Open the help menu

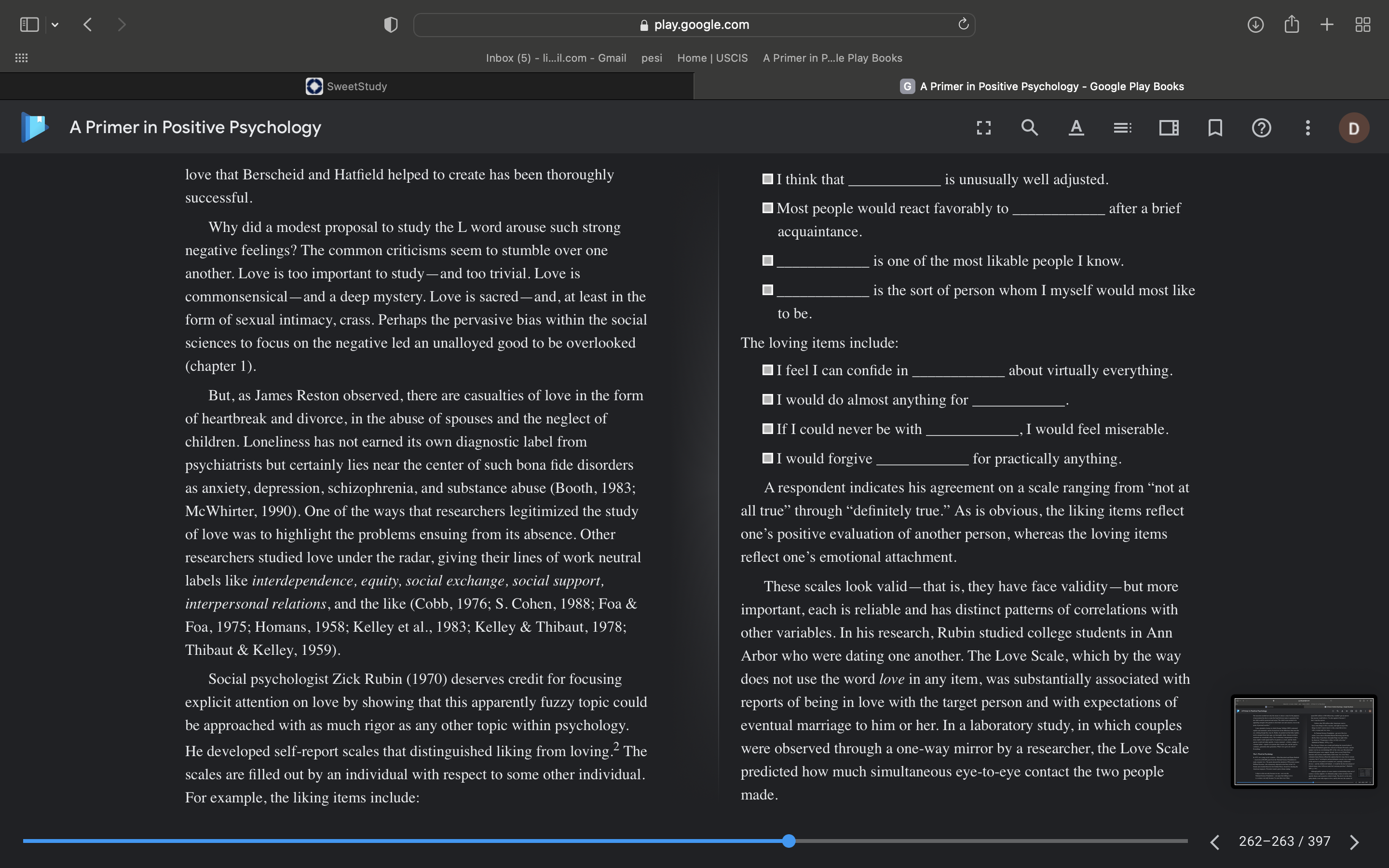coord(1261,127)
